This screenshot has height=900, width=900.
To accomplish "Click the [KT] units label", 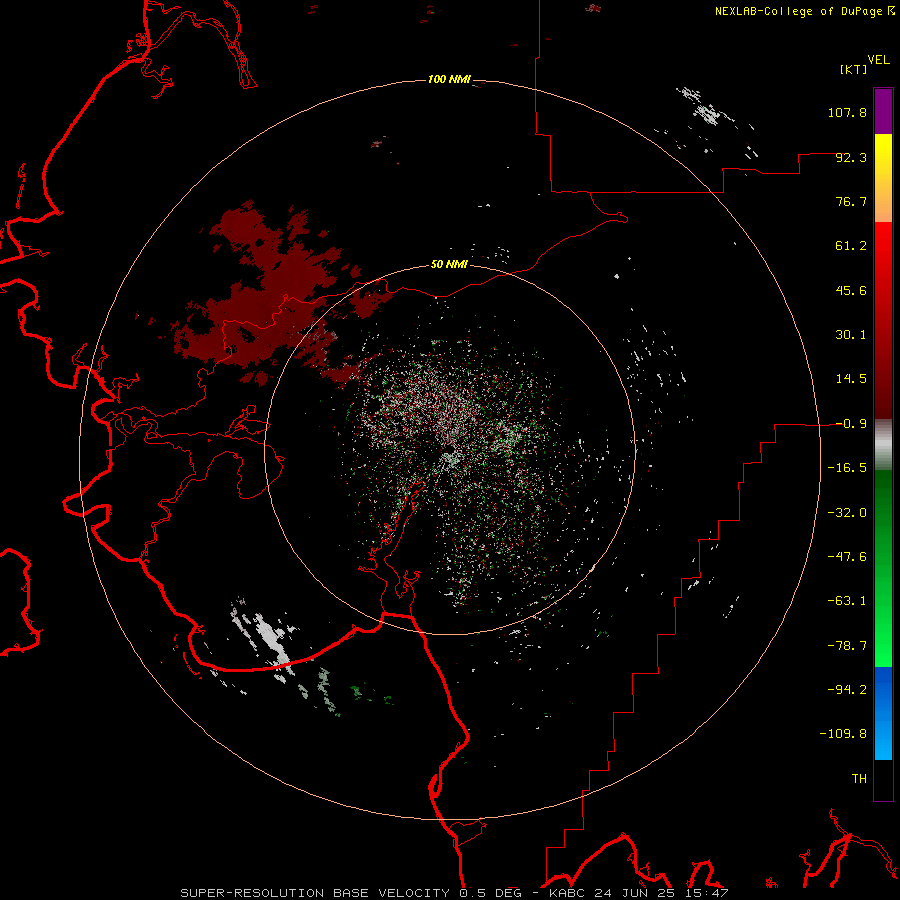I will pos(854,69).
